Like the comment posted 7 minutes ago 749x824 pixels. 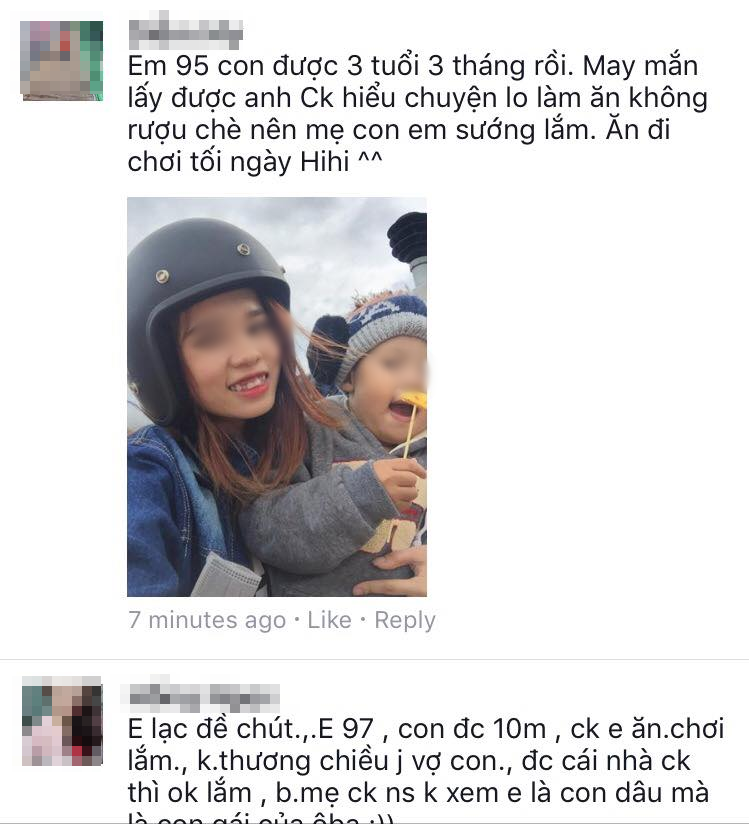329,620
